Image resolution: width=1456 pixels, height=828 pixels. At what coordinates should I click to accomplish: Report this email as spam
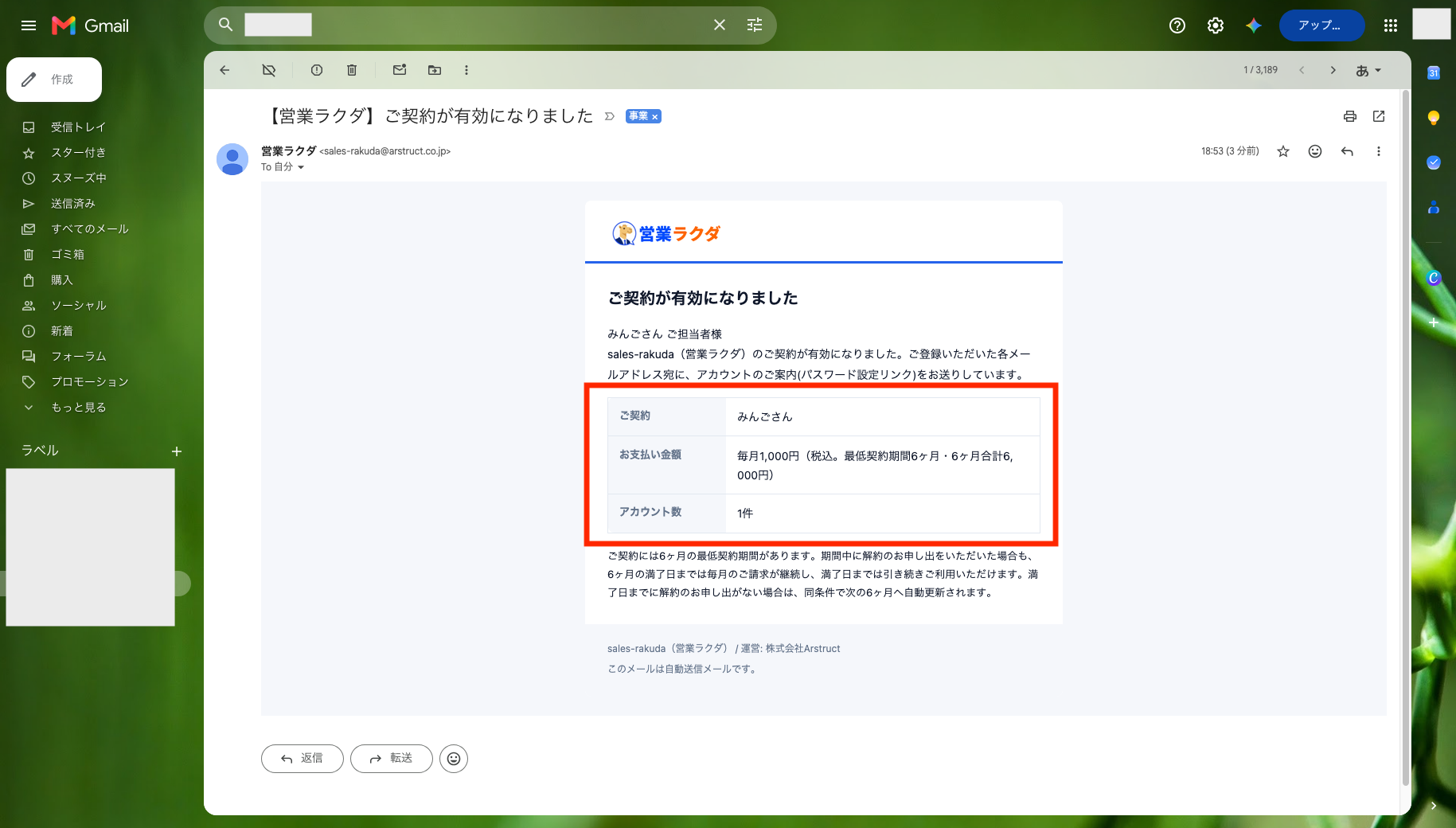[317, 70]
